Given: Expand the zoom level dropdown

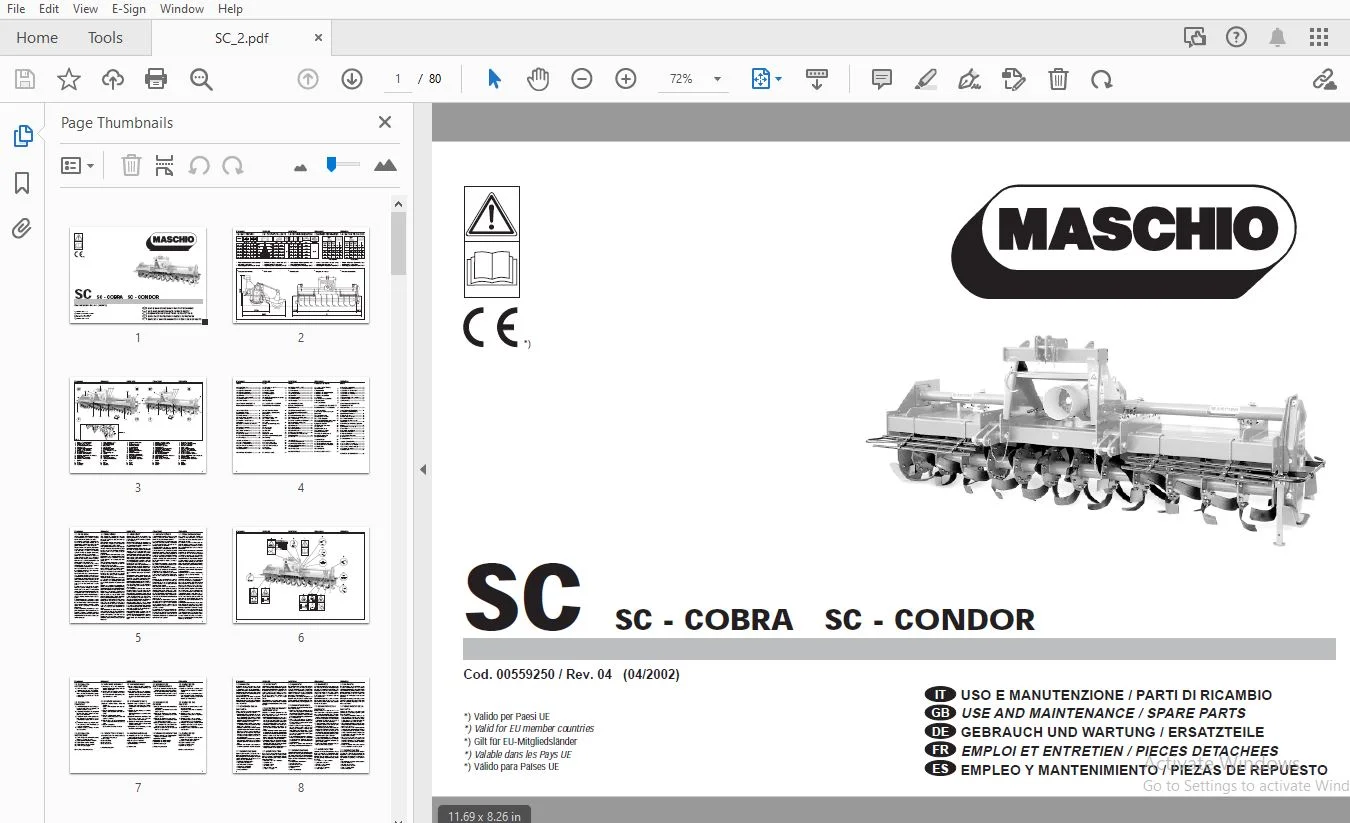Looking at the screenshot, I should pyautogui.click(x=717, y=79).
